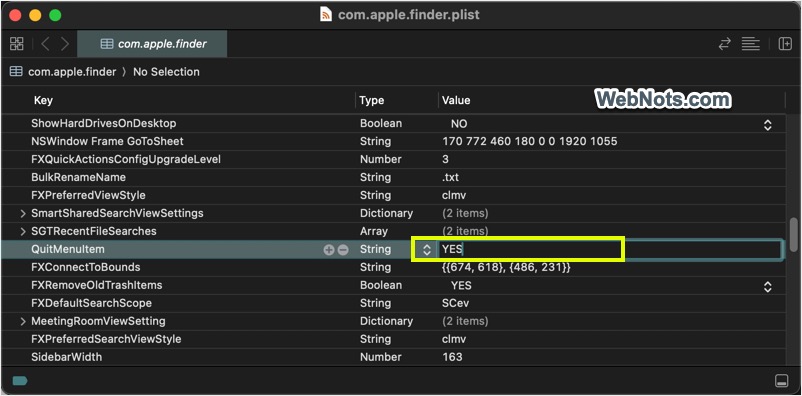Image resolution: width=802 pixels, height=396 pixels.
Task: Click the Array type of SGTRecentFileSearches
Action: pos(374,231)
